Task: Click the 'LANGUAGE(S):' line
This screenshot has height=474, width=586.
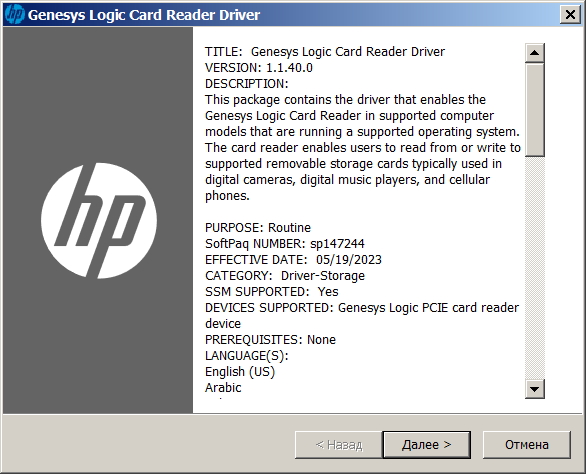Action: pos(247,356)
